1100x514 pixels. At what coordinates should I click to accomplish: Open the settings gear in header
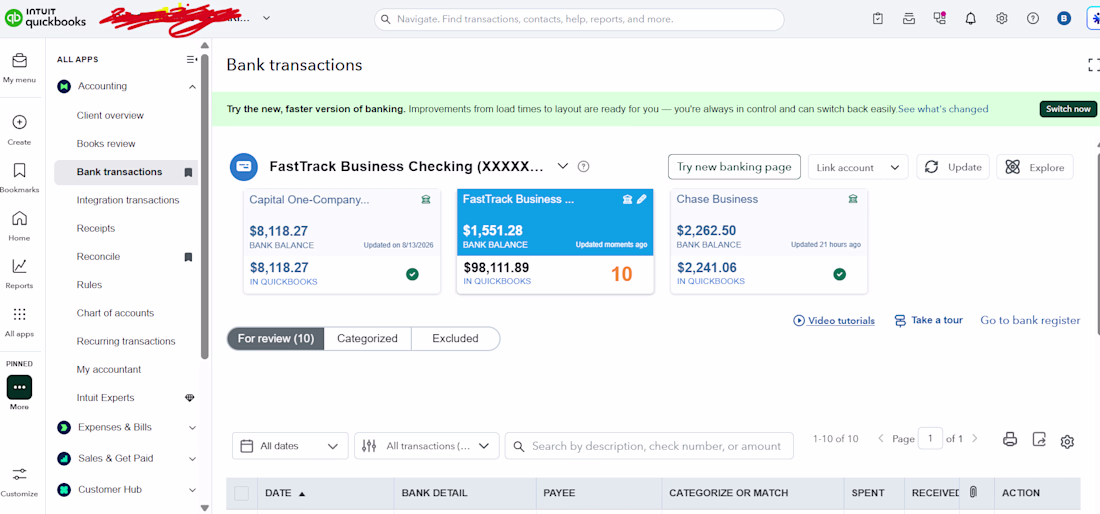[1002, 19]
